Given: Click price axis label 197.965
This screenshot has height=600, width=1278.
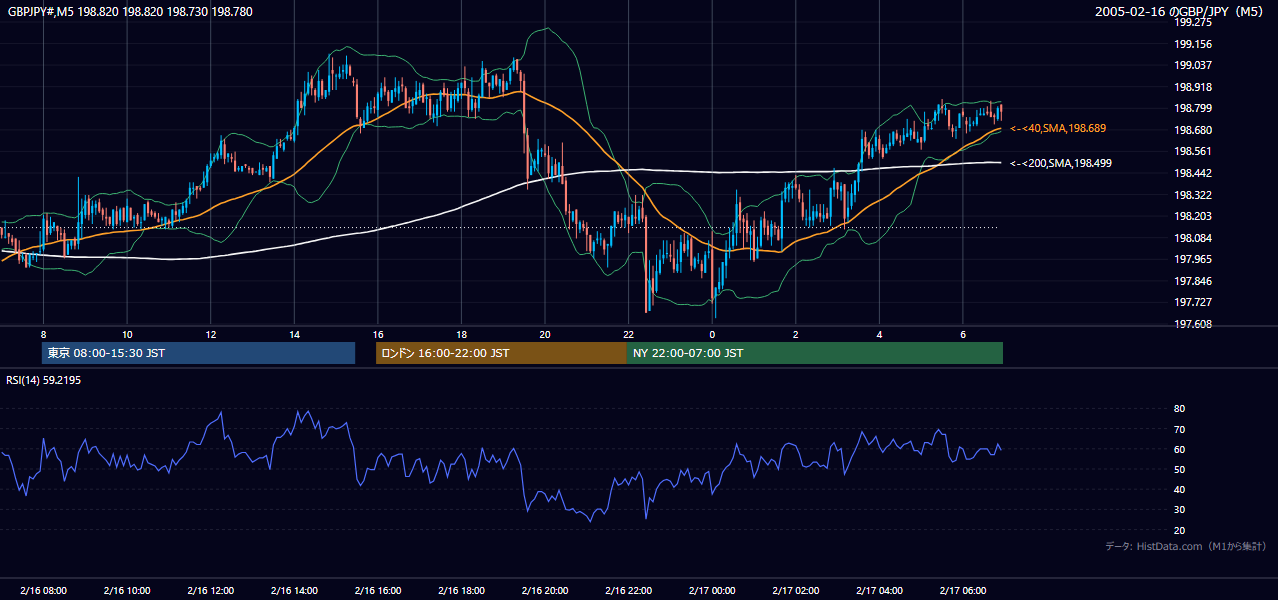Looking at the screenshot, I should (1193, 259).
